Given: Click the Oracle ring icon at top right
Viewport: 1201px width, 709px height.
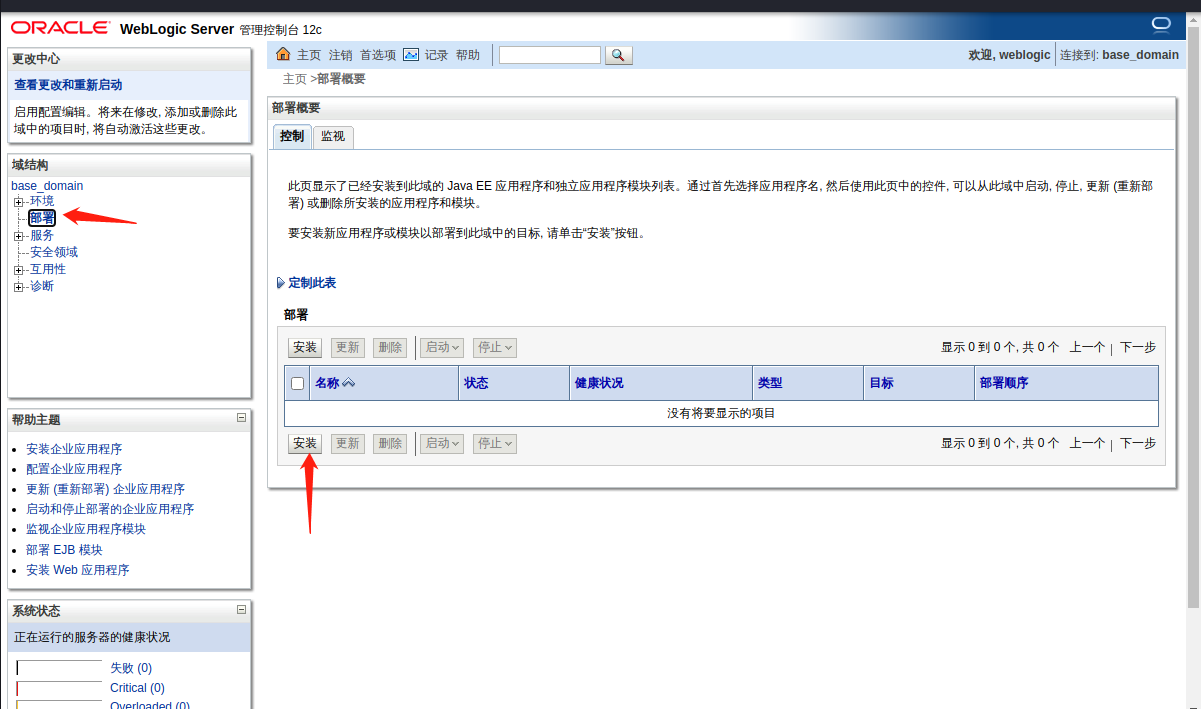Looking at the screenshot, I should [1161, 23].
